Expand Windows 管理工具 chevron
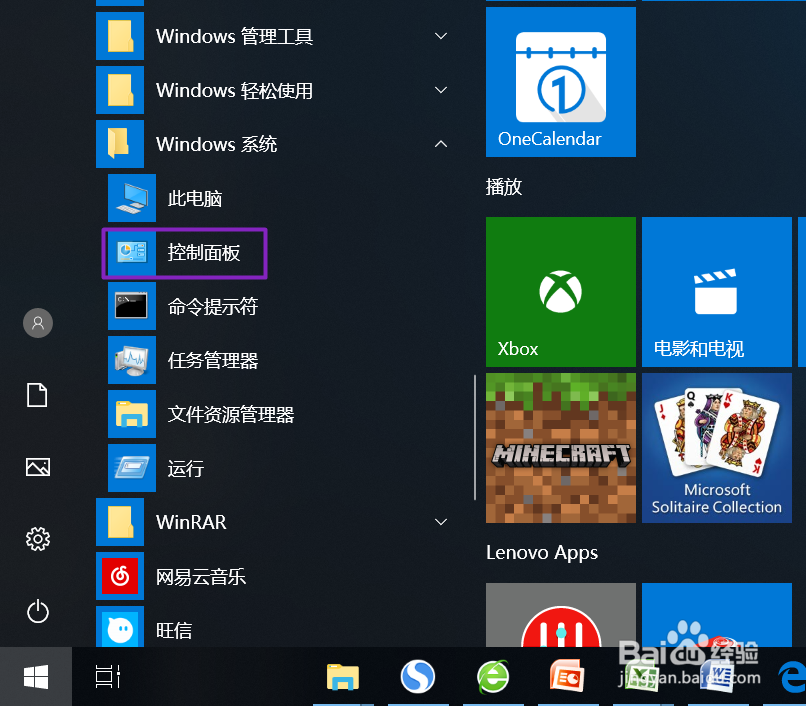Screen dimensions: 806x706 441,36
